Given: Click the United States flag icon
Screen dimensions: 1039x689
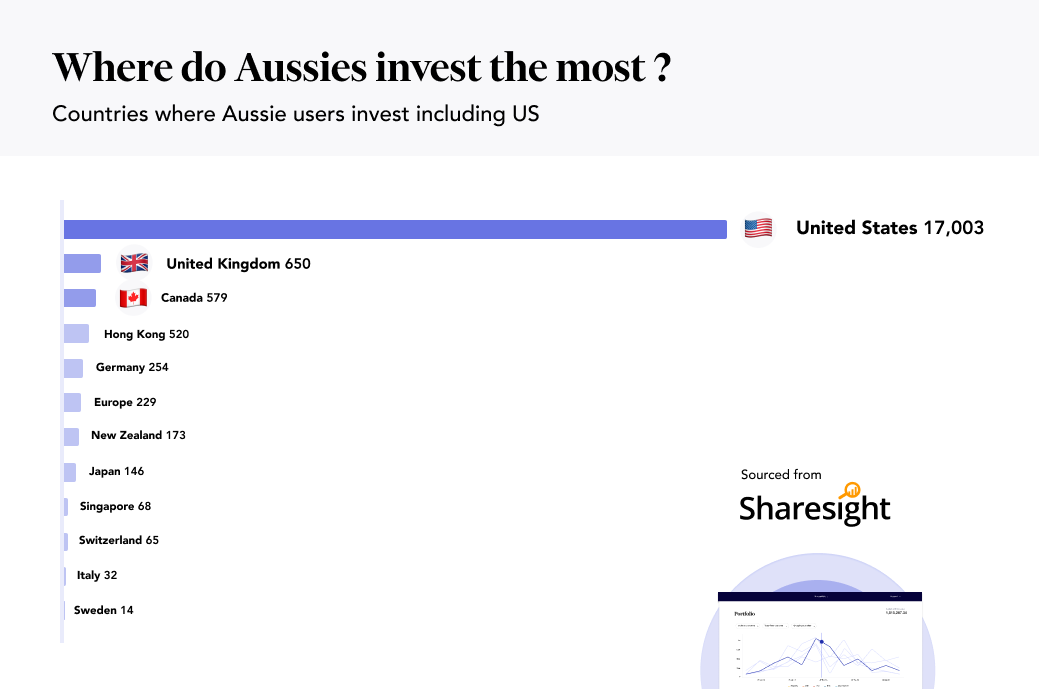Looking at the screenshot, I should [x=758, y=229].
